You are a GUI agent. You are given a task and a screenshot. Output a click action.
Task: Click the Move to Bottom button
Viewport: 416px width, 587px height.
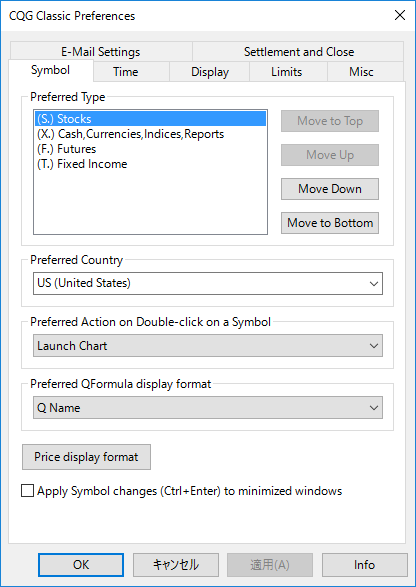point(330,223)
